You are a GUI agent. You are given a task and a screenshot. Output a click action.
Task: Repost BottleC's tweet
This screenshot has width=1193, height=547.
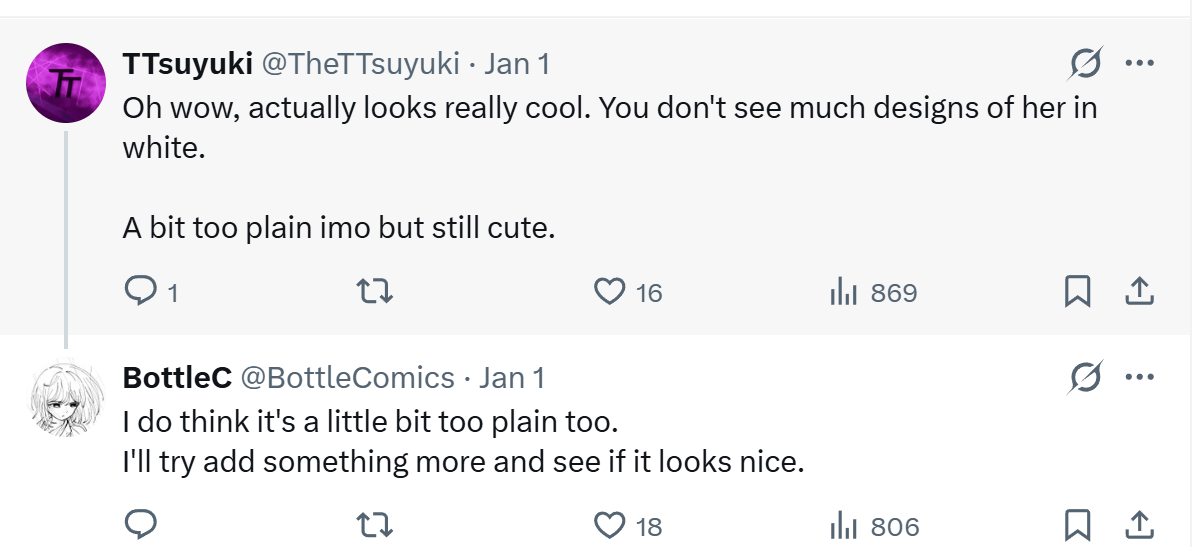tap(375, 525)
